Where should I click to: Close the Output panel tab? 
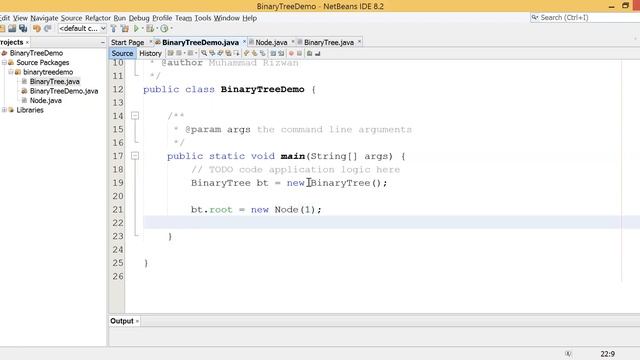coord(137,321)
